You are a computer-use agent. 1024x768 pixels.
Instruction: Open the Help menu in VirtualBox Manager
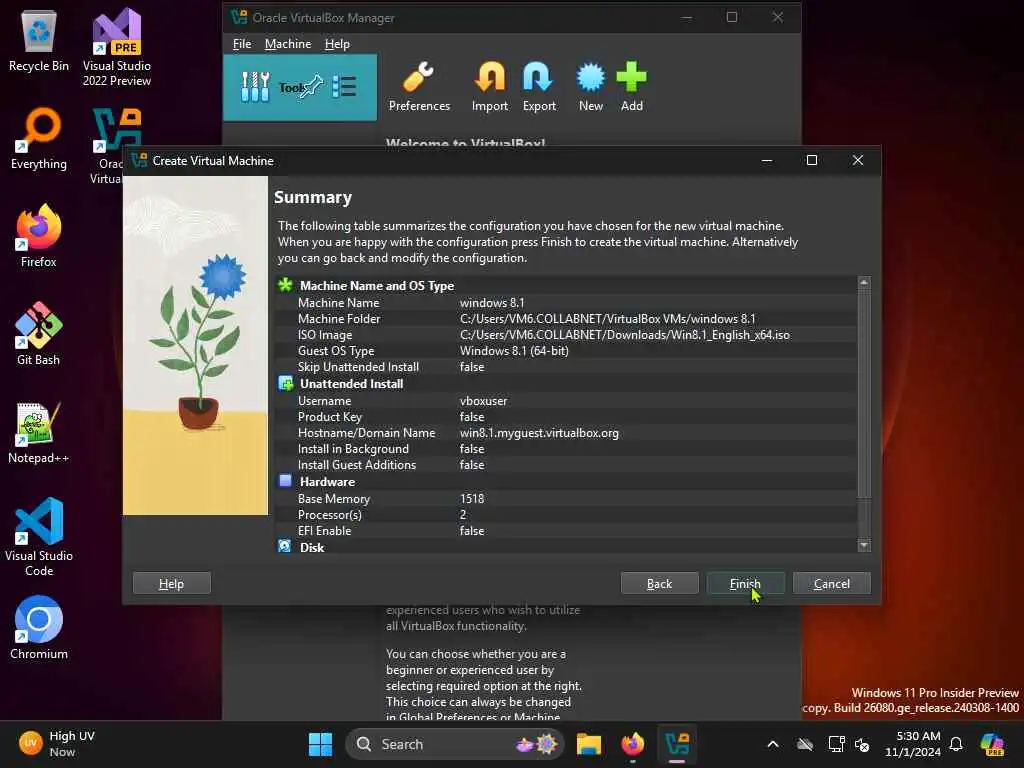337,44
